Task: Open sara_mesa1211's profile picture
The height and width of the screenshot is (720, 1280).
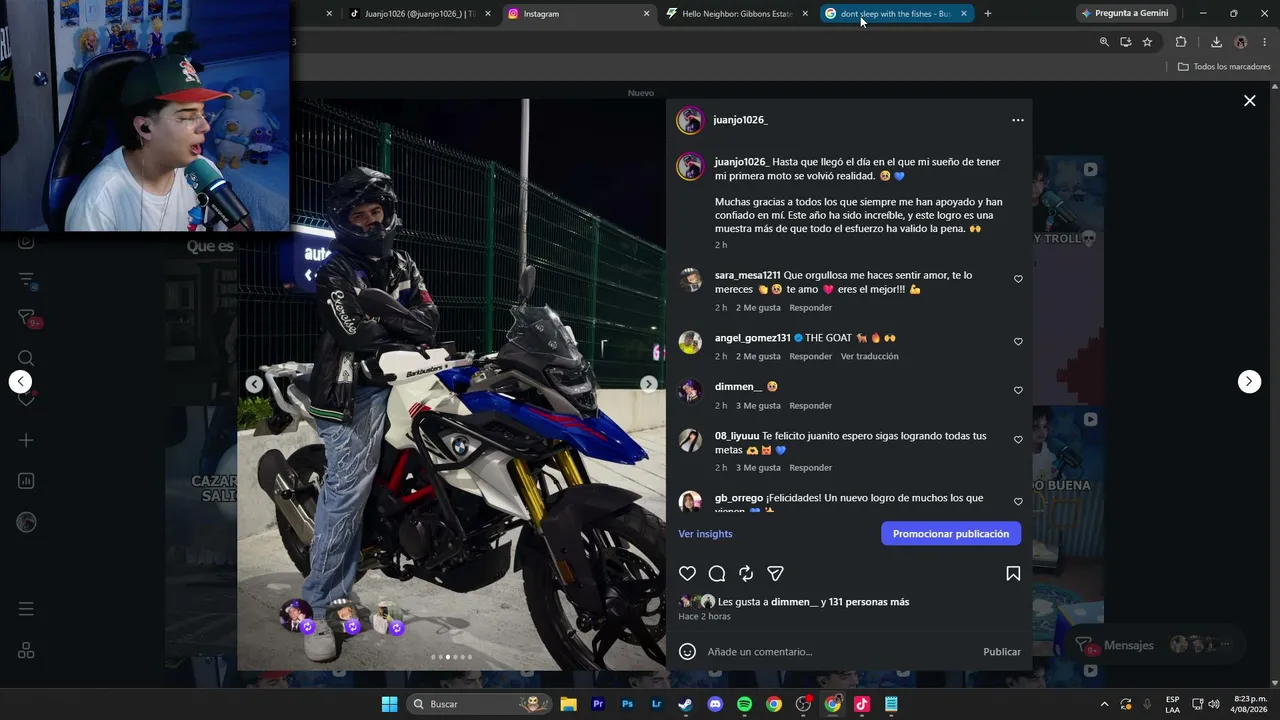Action: coord(690,280)
